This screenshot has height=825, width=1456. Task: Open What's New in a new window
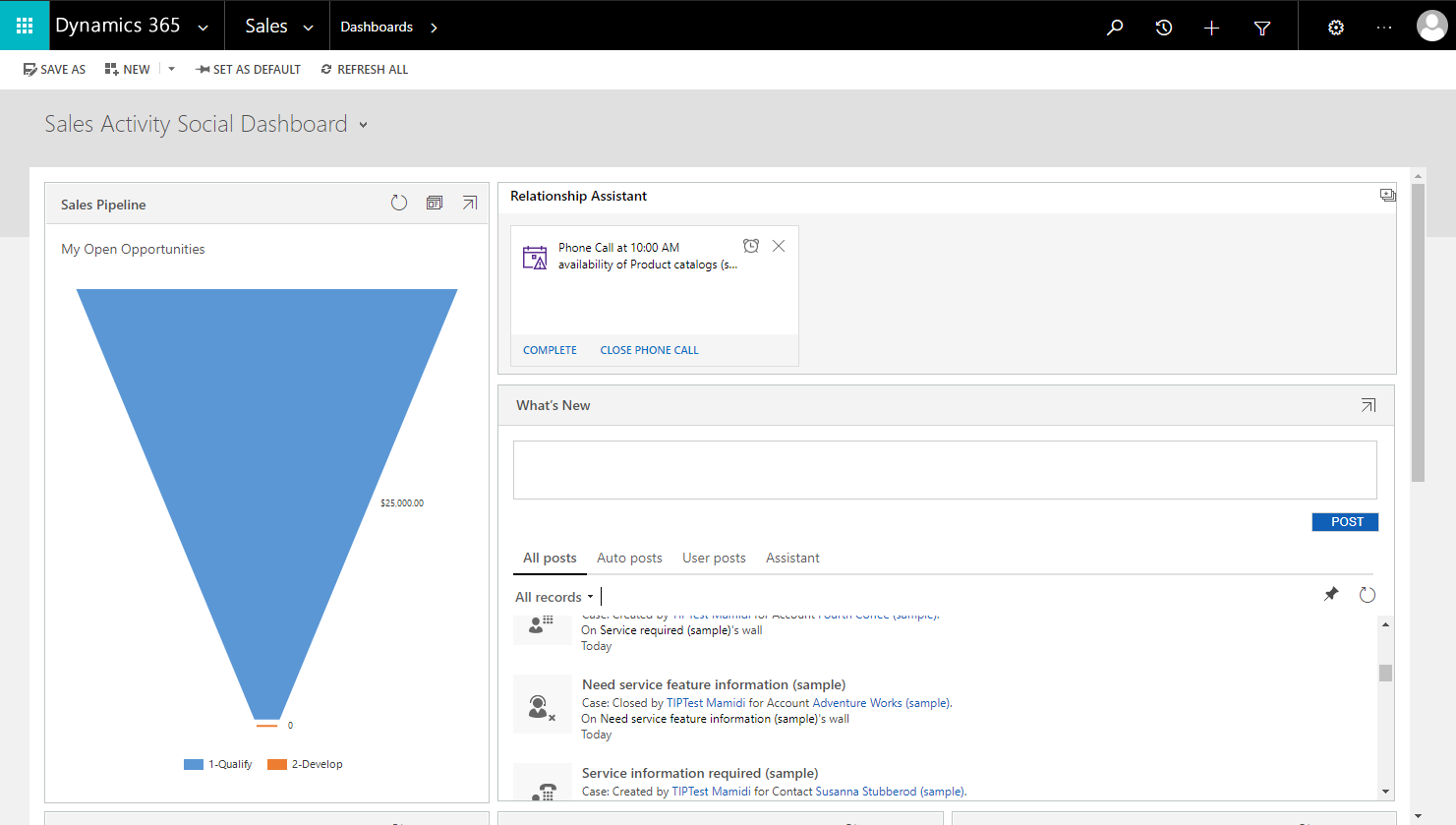click(x=1368, y=404)
